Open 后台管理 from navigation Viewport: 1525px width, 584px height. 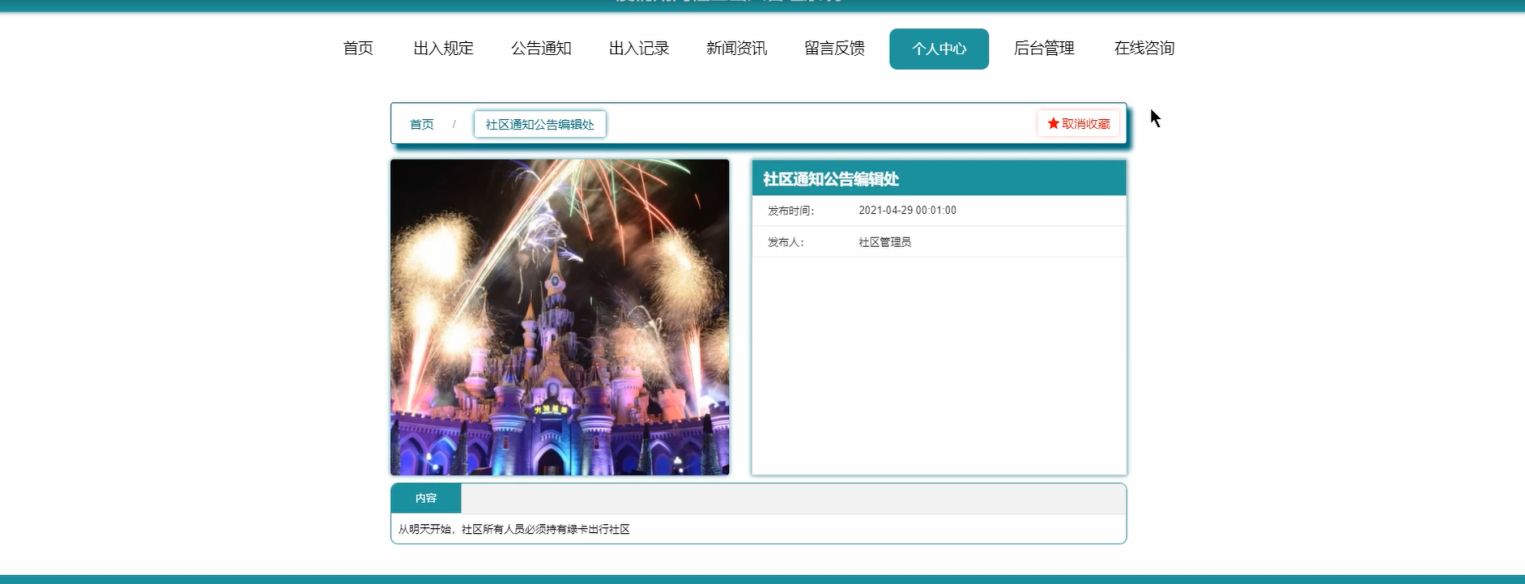click(x=1044, y=48)
